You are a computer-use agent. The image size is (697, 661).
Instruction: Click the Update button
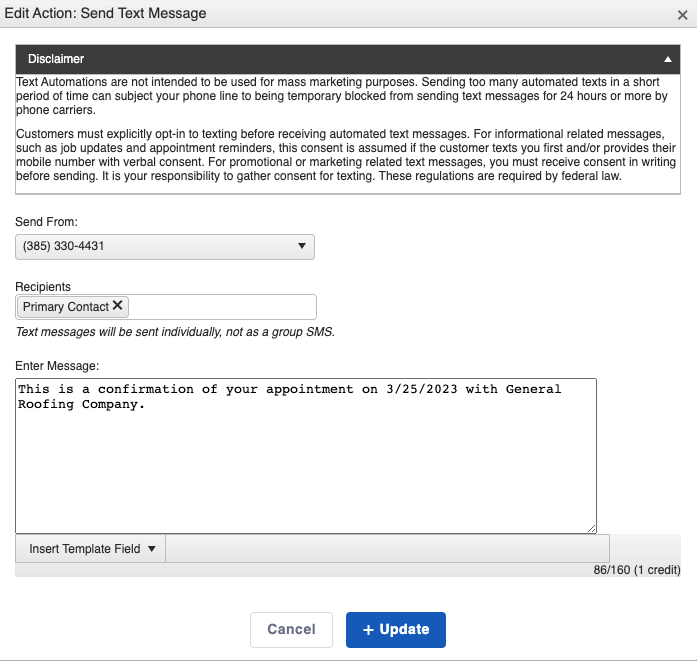tap(396, 629)
